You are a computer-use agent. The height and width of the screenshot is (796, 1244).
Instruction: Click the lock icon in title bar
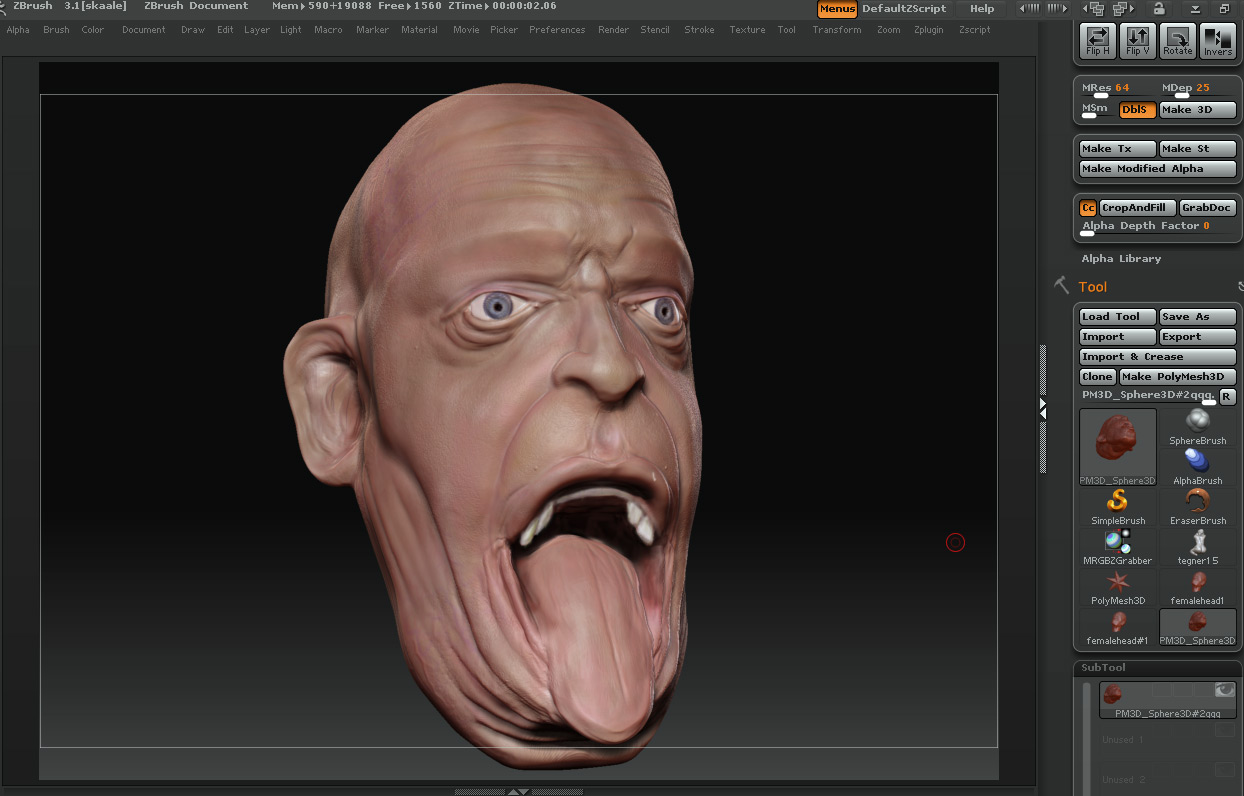tap(1158, 8)
